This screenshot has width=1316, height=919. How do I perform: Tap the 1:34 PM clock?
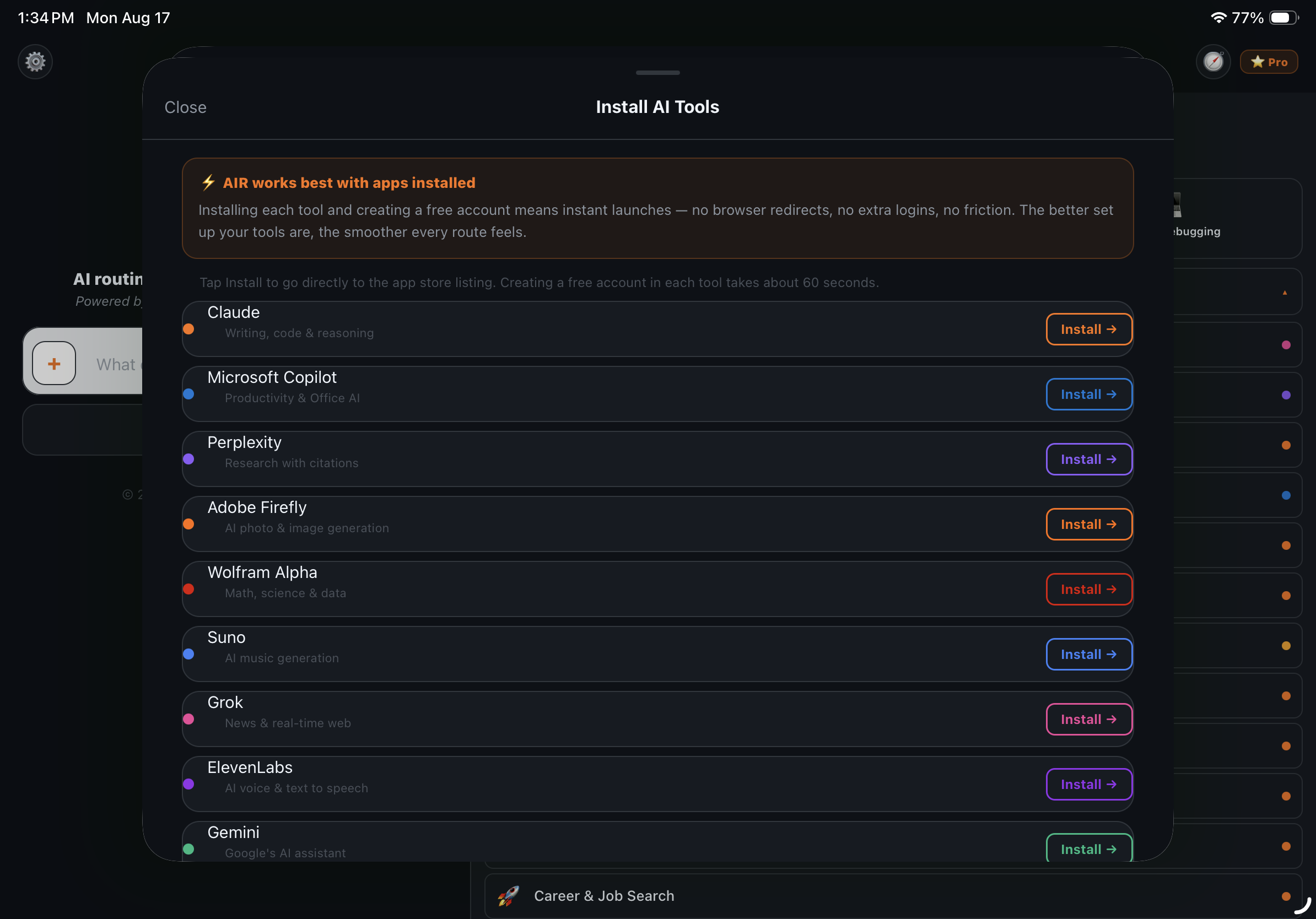coord(46,18)
